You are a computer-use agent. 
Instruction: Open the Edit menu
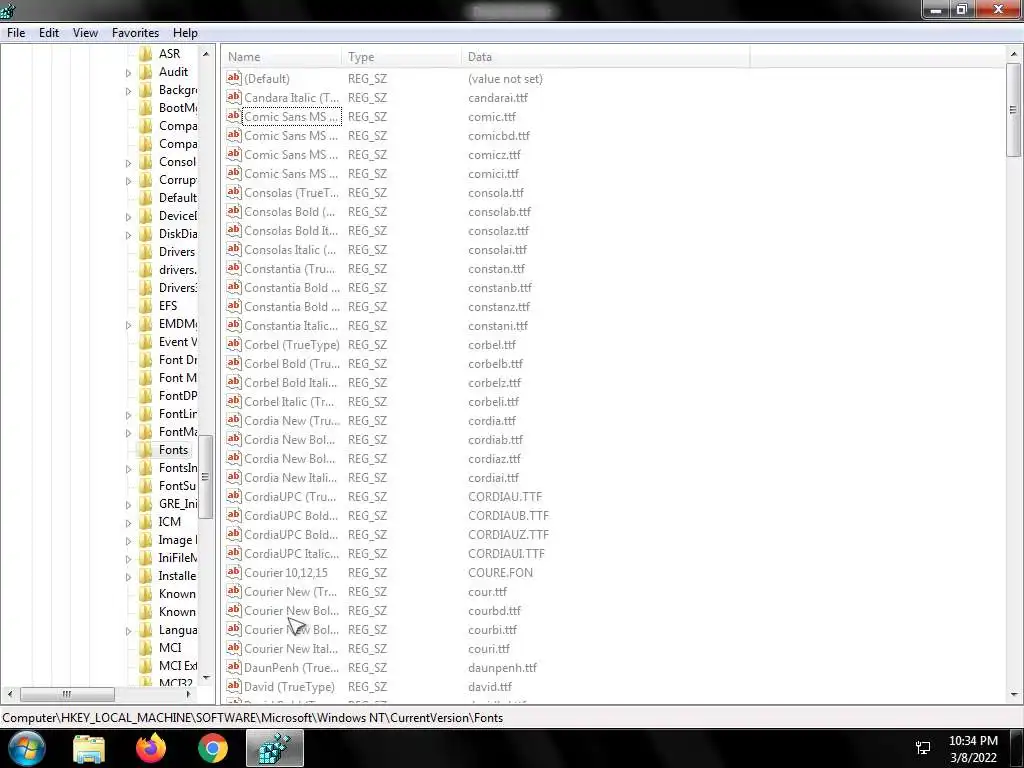point(48,33)
